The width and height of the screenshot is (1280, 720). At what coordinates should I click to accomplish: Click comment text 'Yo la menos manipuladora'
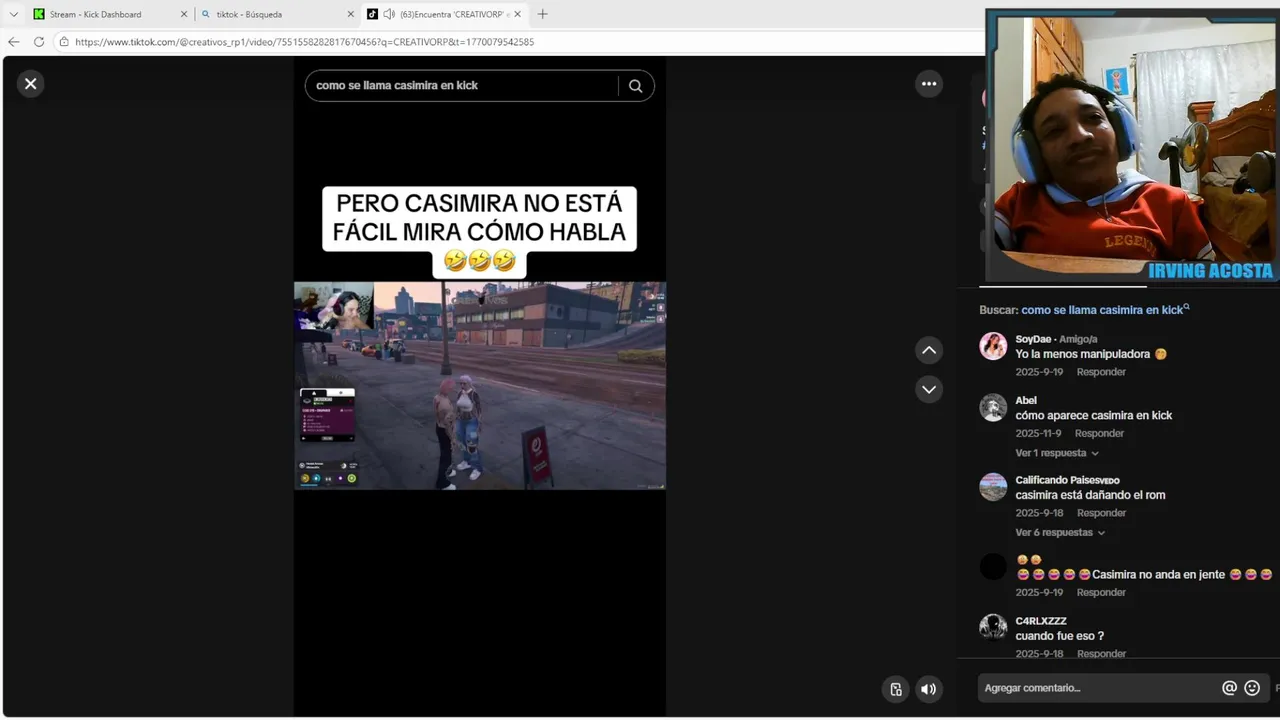pyautogui.click(x=1084, y=354)
